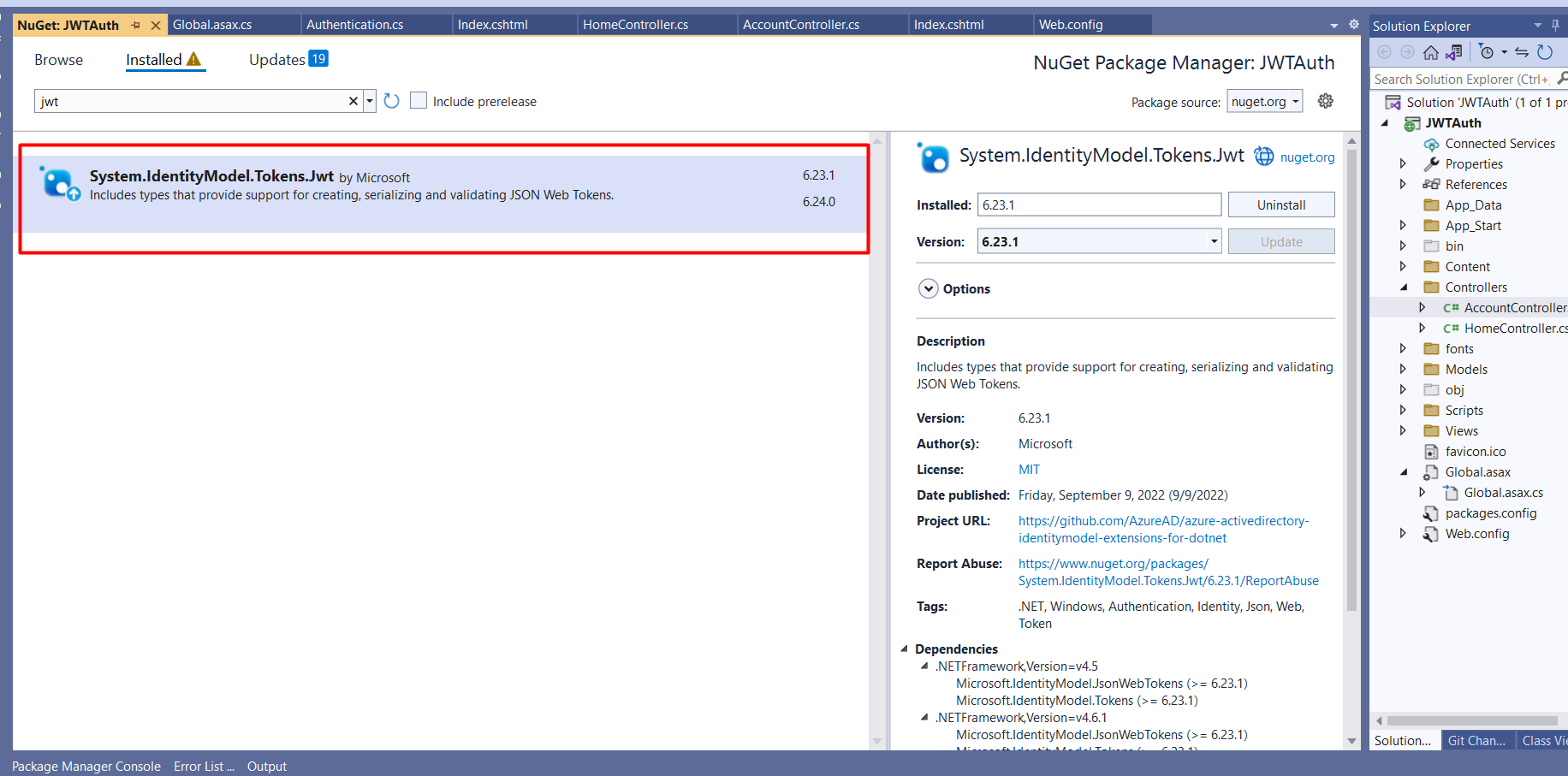
Task: Refresh Solution Explorer with circular arrow
Action: 1545,53
